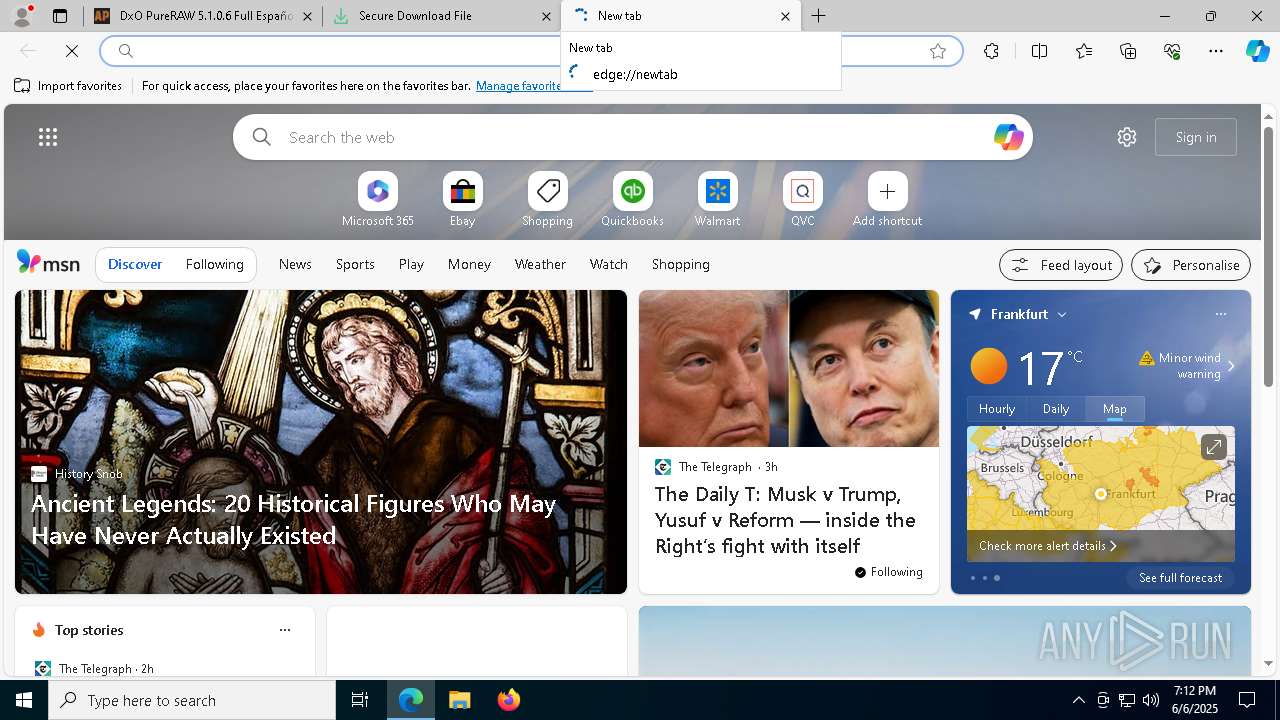Open the Ebay shortcut
Viewport: 1280px width, 720px height.
[462, 200]
